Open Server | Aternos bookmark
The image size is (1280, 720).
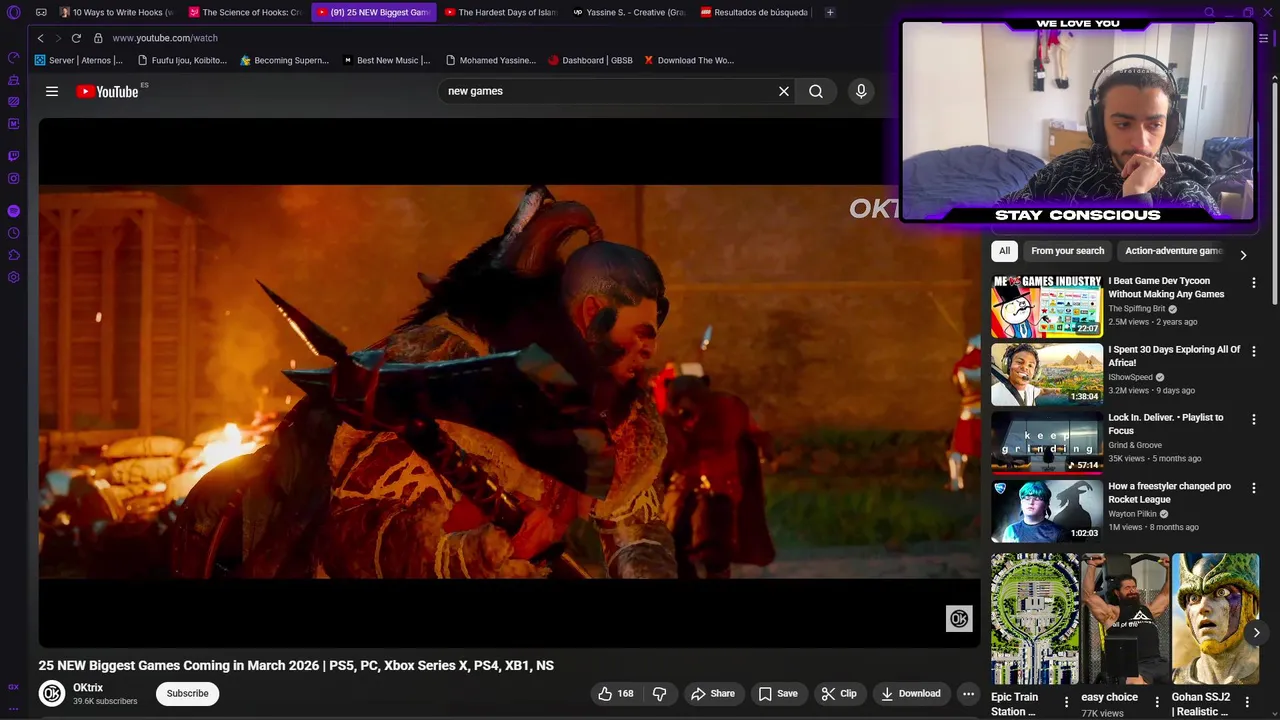(x=79, y=60)
